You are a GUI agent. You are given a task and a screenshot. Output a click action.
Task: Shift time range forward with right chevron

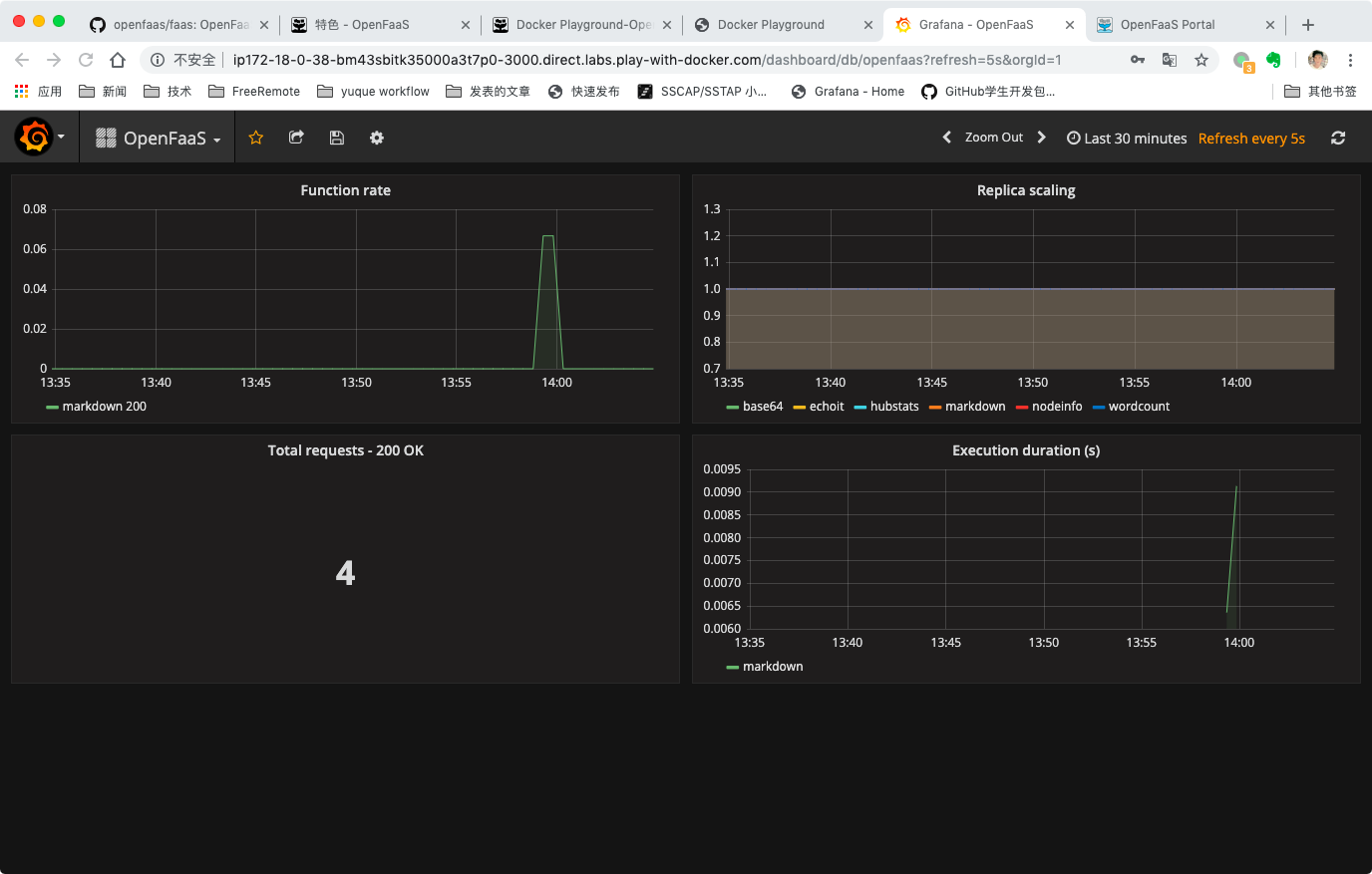tap(1042, 138)
